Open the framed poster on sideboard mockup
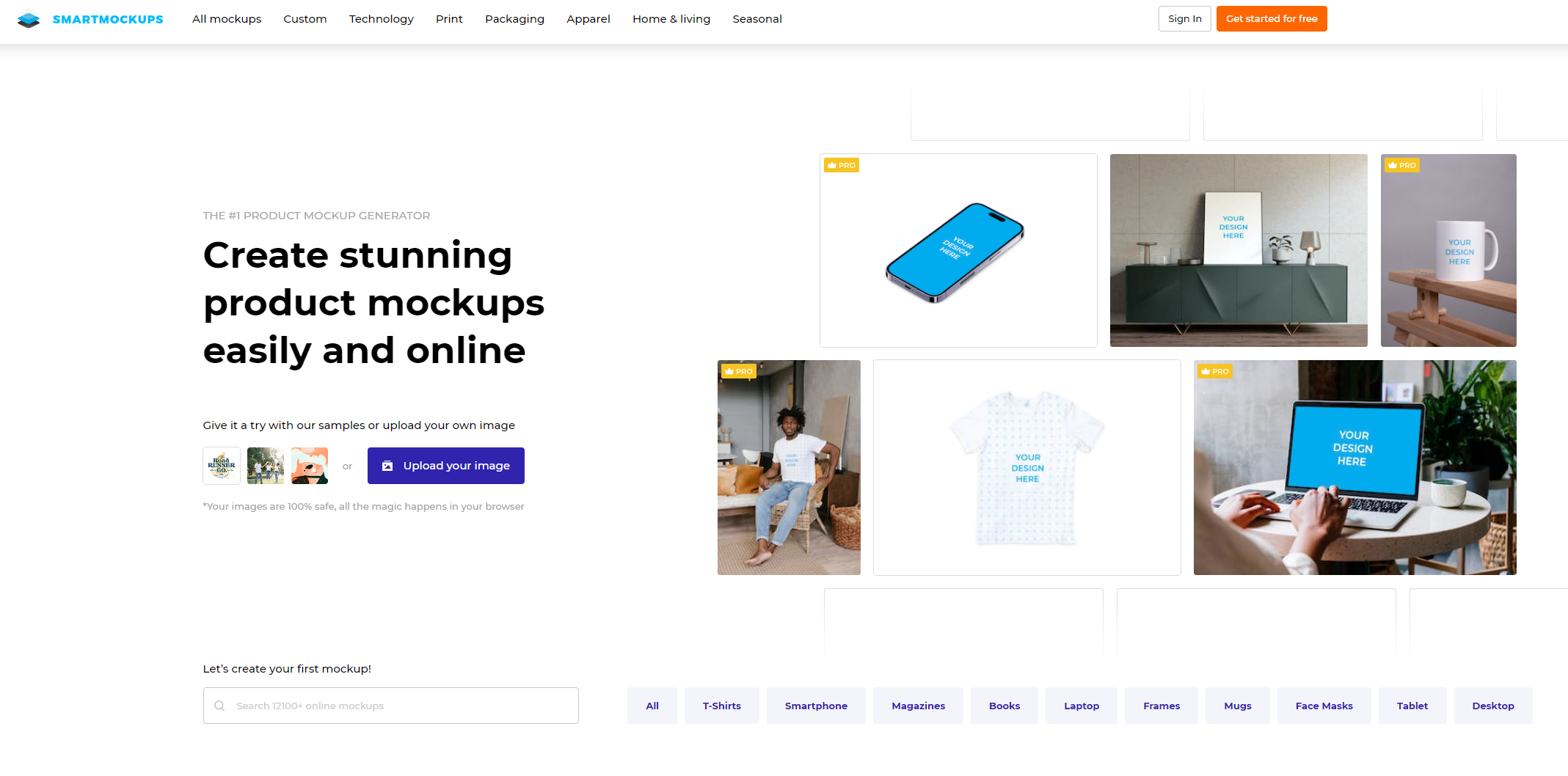The image size is (1568, 776). (x=1239, y=250)
